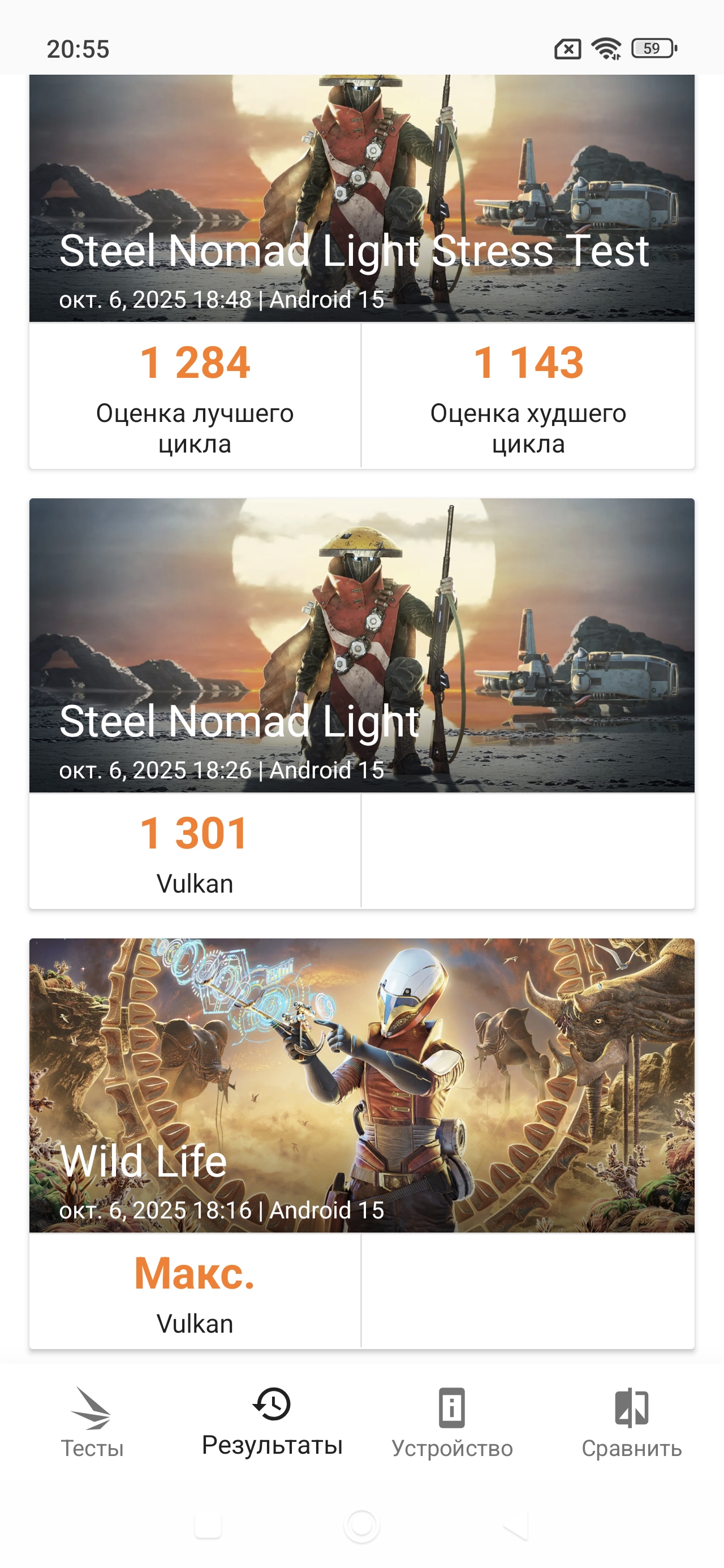Tap the worst loop score 1 143

pos(528,363)
